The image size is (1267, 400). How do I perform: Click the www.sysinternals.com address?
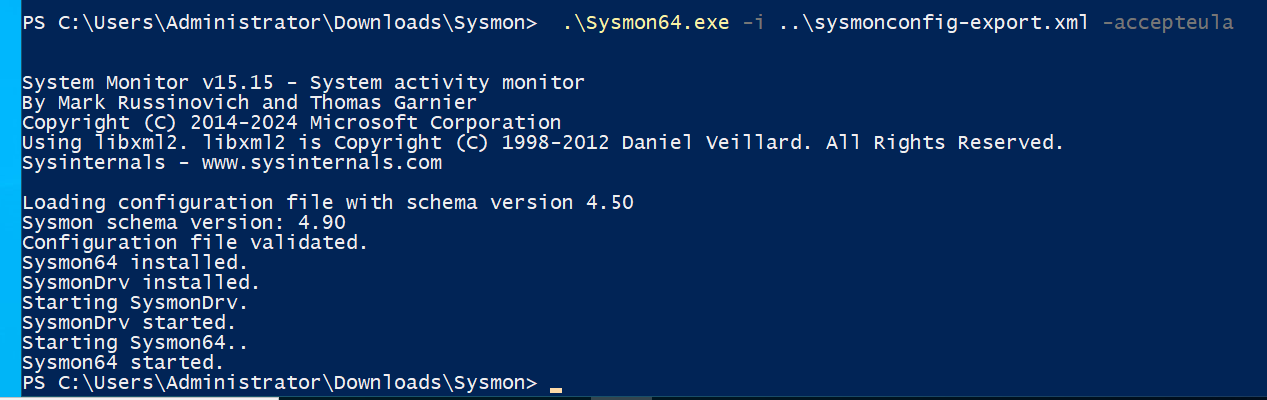[x=321, y=162]
